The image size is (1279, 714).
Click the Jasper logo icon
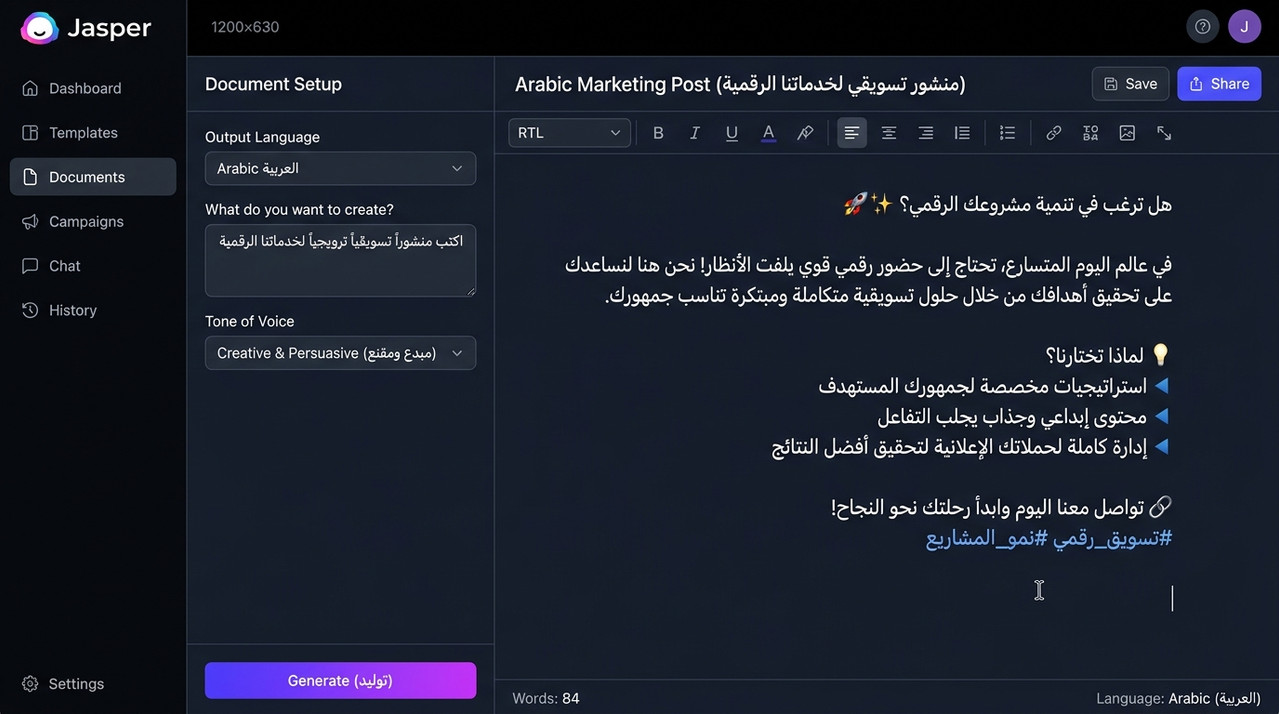[39, 28]
